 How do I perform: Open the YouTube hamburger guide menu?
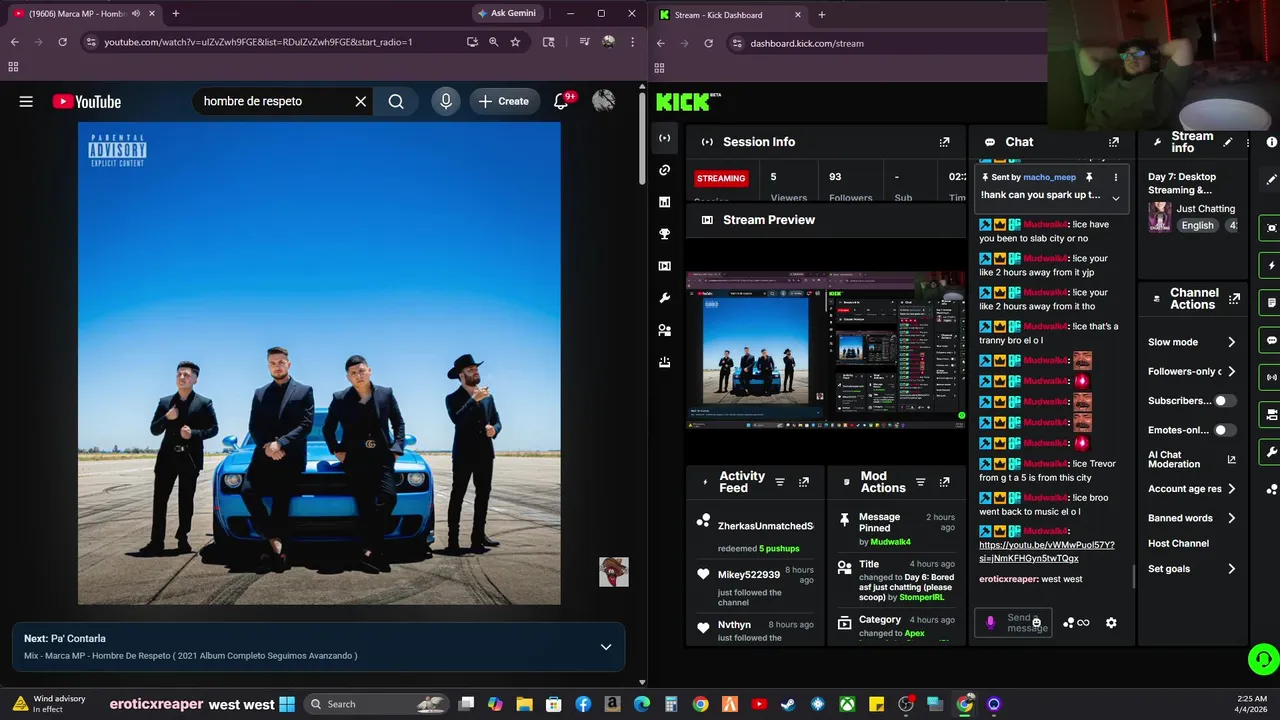(26, 101)
